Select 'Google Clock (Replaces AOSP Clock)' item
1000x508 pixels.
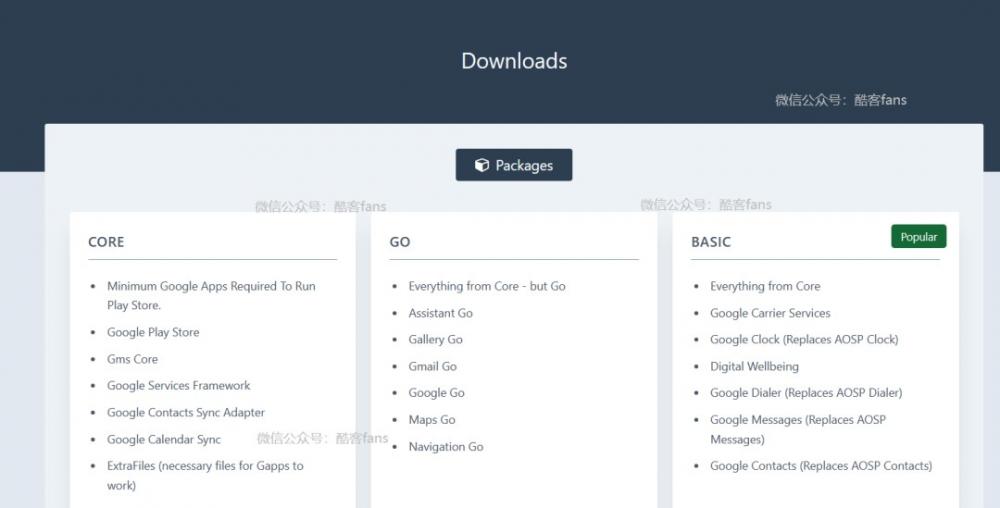click(804, 340)
